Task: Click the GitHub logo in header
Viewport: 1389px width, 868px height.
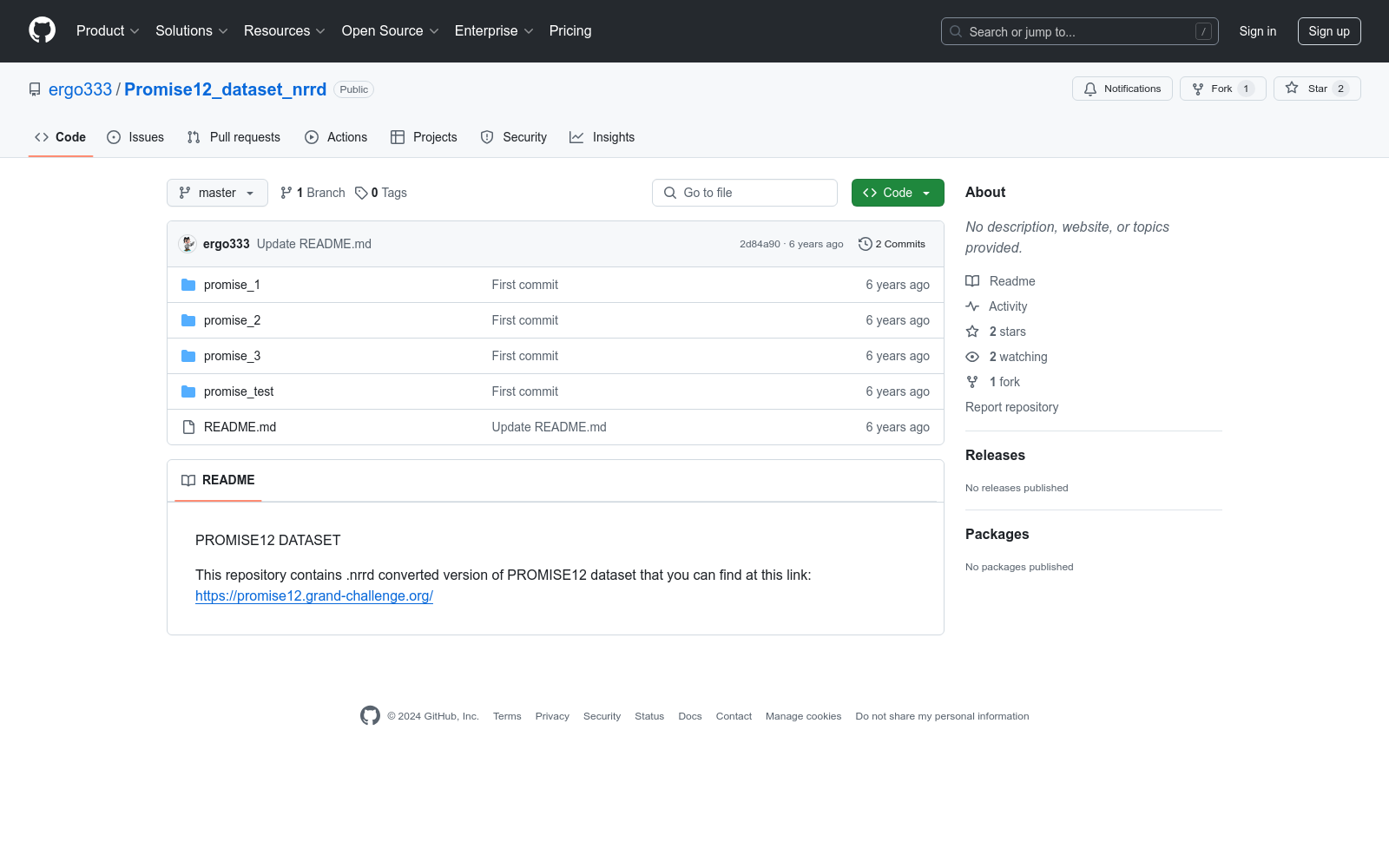Action: pyautogui.click(x=42, y=30)
